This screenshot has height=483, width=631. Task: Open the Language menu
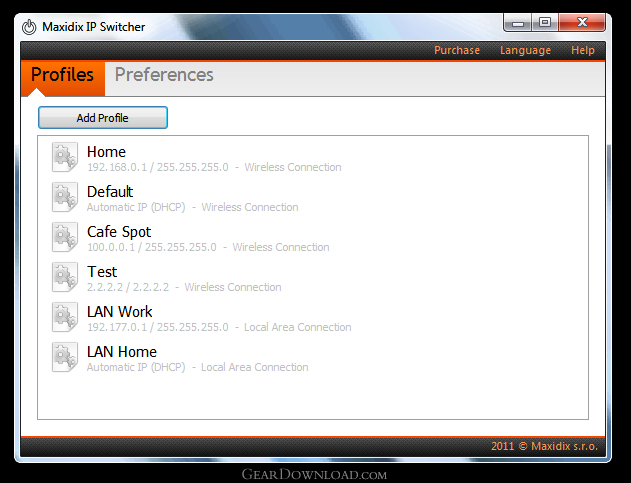(525, 50)
